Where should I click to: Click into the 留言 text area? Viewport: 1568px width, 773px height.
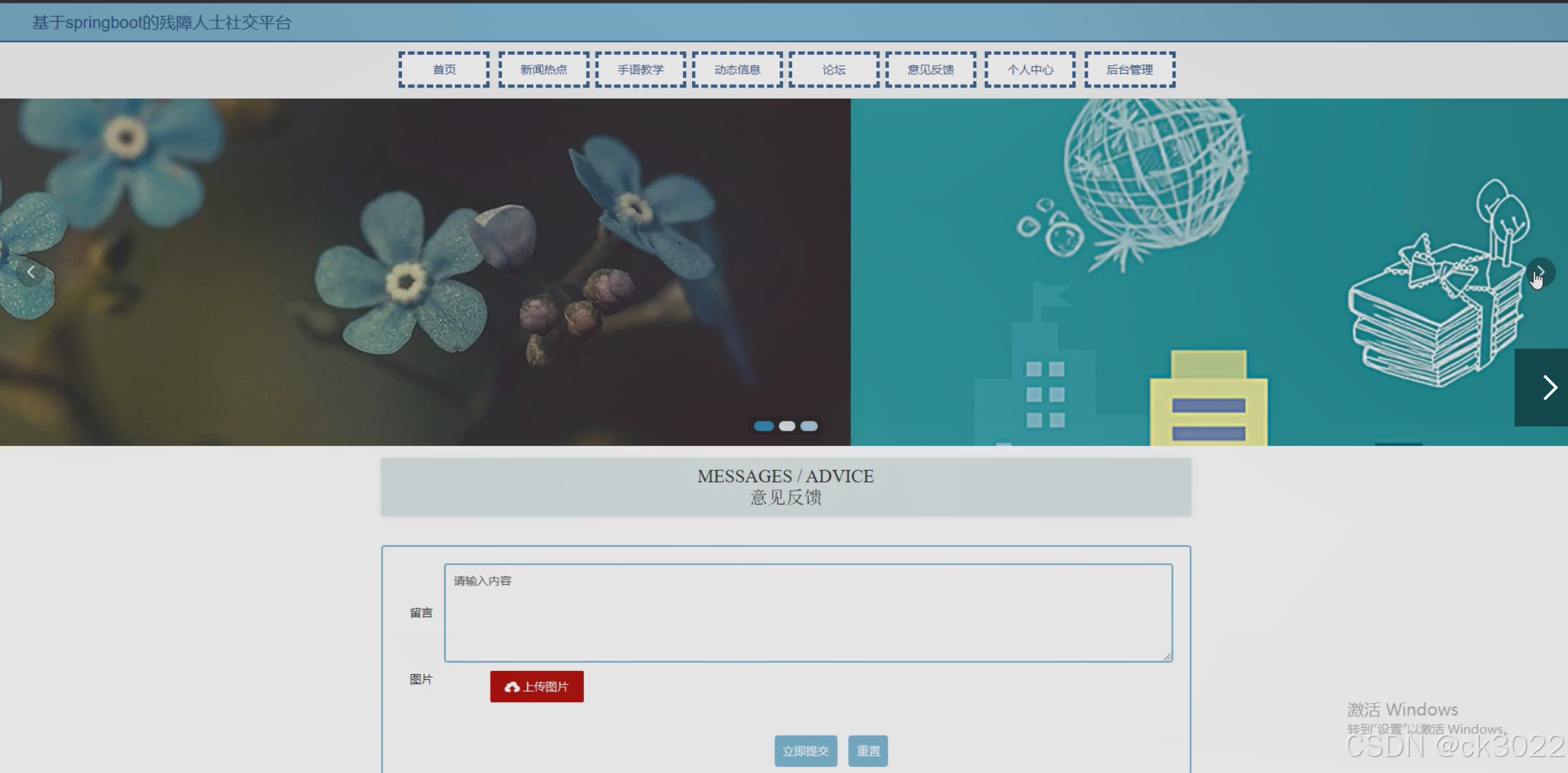click(808, 613)
